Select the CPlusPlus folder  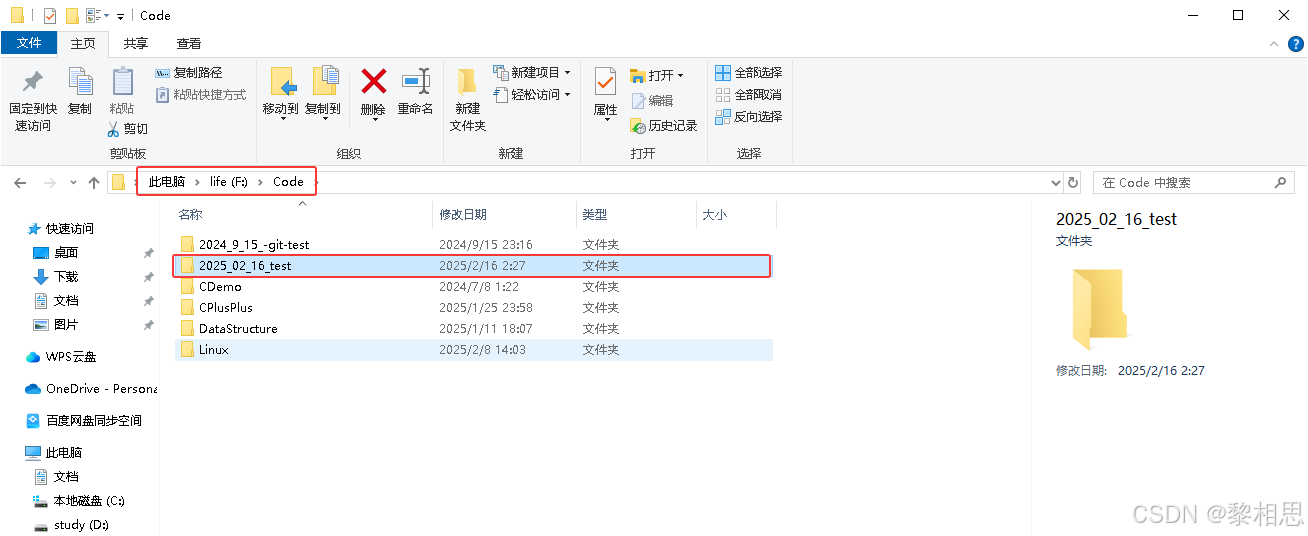[473, 308]
